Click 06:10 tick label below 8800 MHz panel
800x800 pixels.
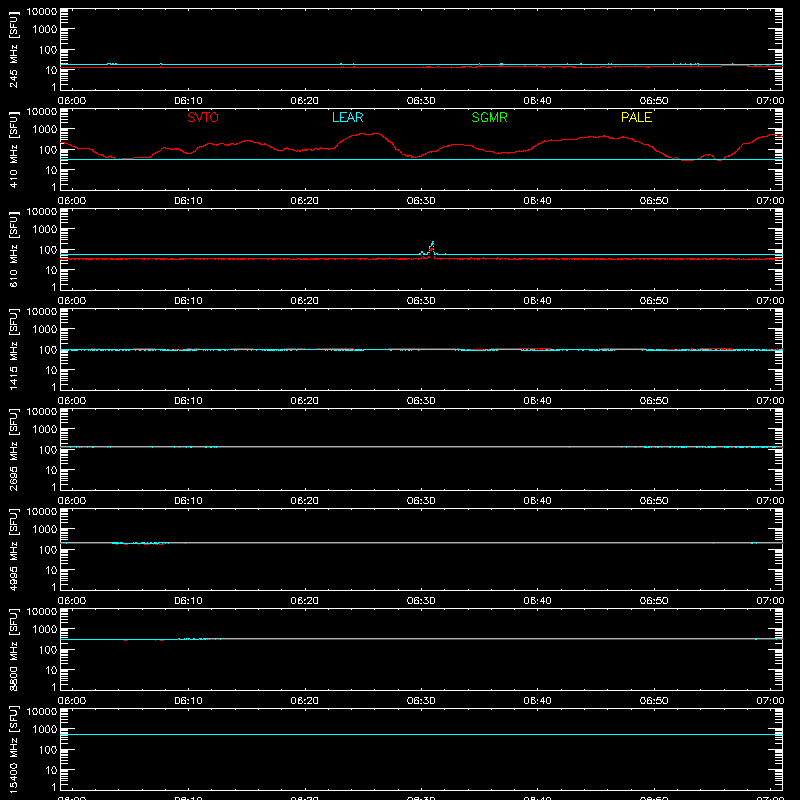[188, 701]
